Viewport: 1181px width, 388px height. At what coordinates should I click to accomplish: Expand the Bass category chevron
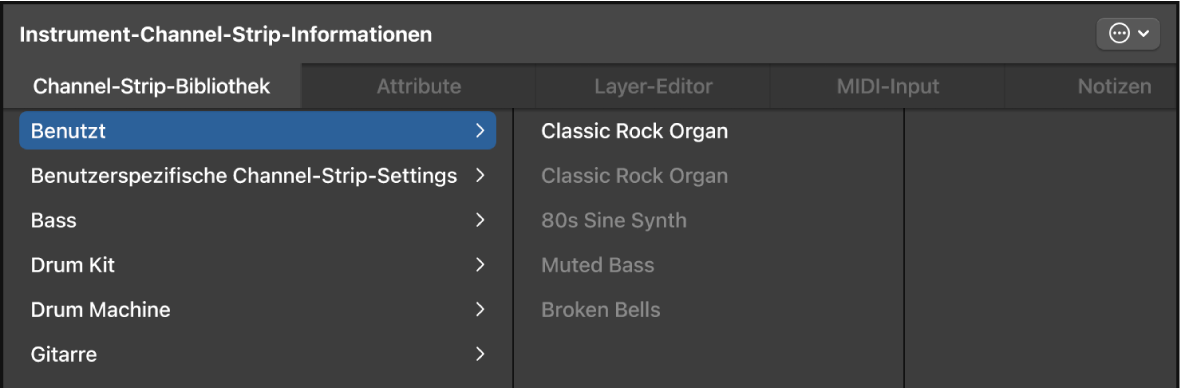coord(480,221)
